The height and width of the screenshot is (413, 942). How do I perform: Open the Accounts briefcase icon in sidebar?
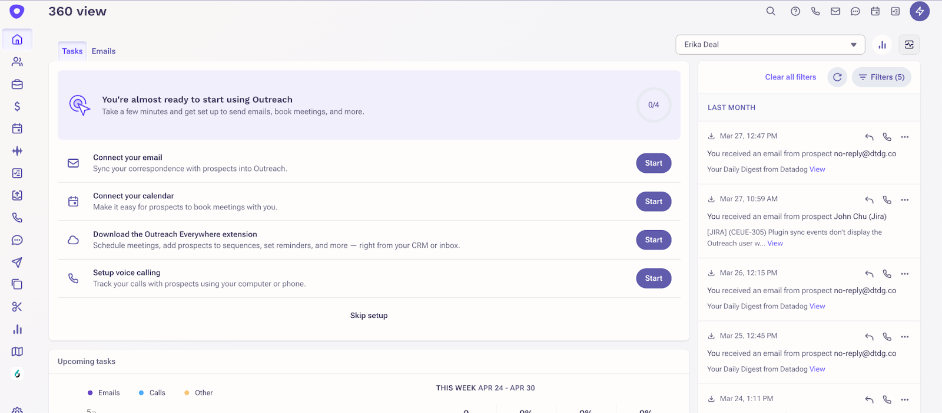(x=17, y=84)
